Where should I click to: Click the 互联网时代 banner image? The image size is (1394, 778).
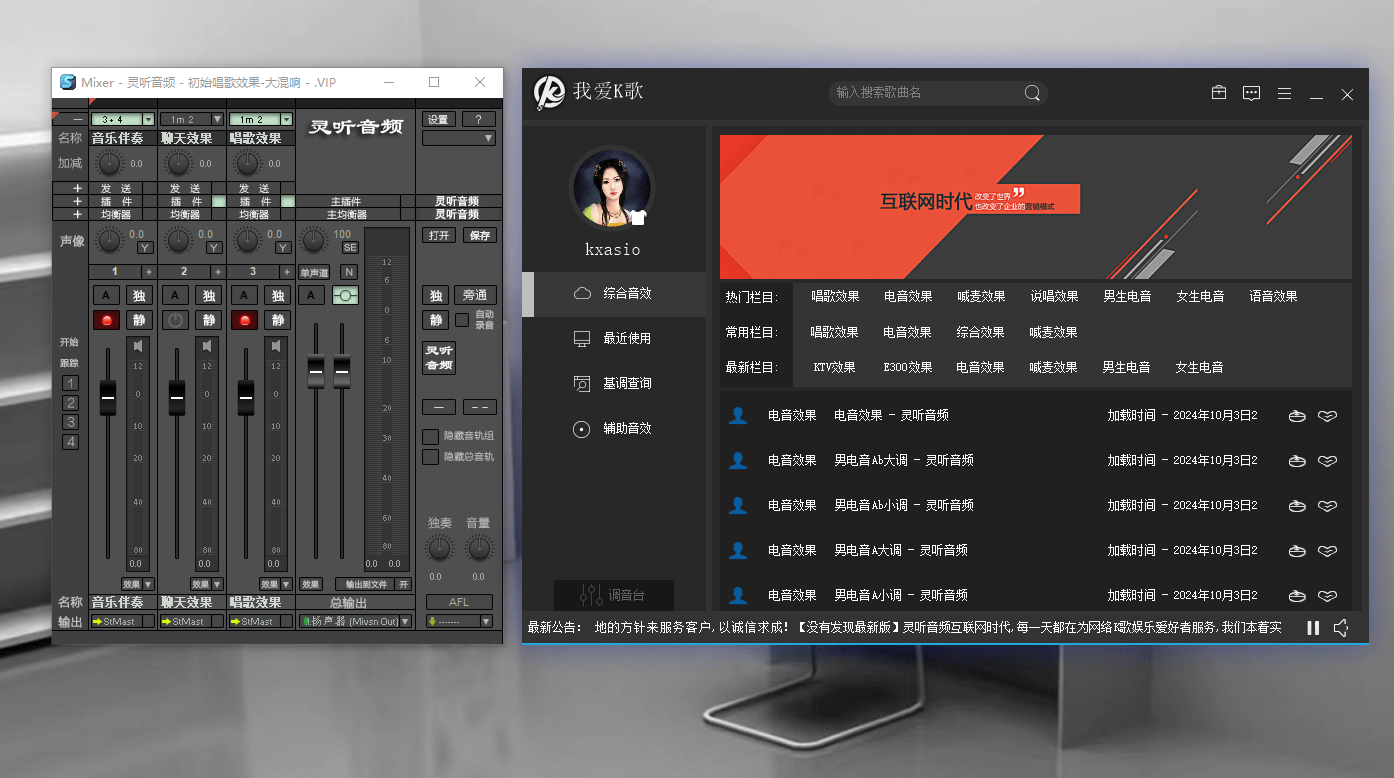(1036, 207)
